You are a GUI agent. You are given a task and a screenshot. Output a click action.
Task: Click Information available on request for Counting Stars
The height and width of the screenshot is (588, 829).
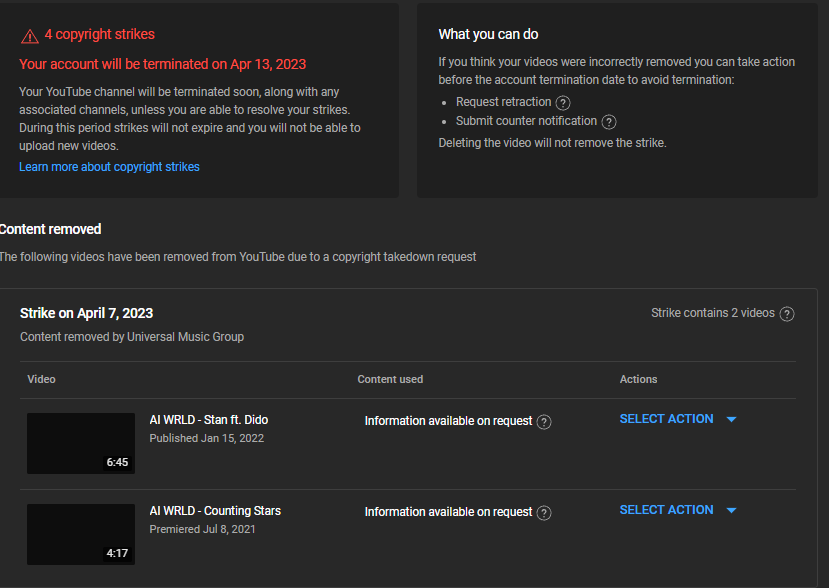(x=448, y=512)
